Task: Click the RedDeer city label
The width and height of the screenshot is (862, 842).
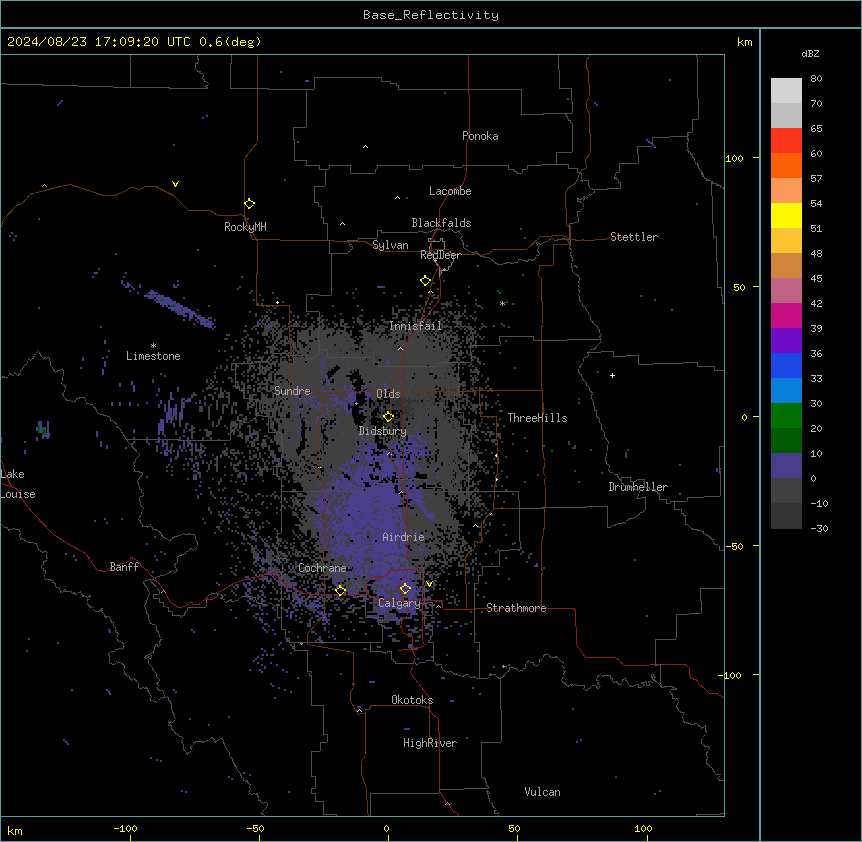Action: tap(440, 255)
